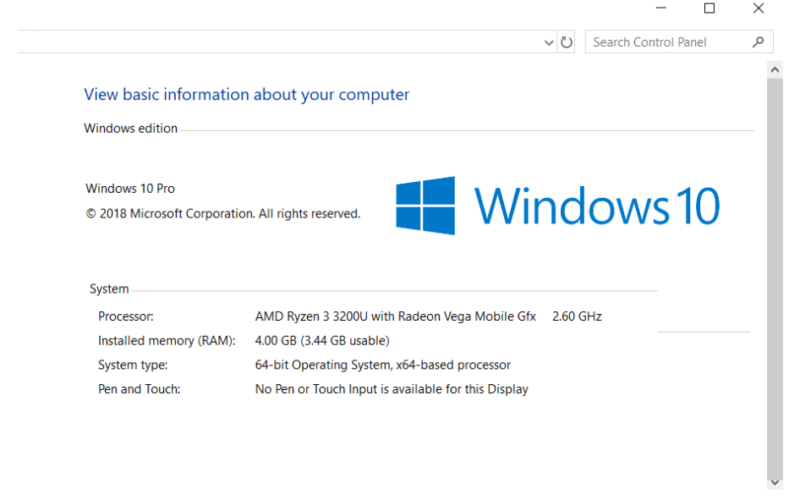Click the Search Control Panel field
The image size is (800, 500).
tap(679, 42)
